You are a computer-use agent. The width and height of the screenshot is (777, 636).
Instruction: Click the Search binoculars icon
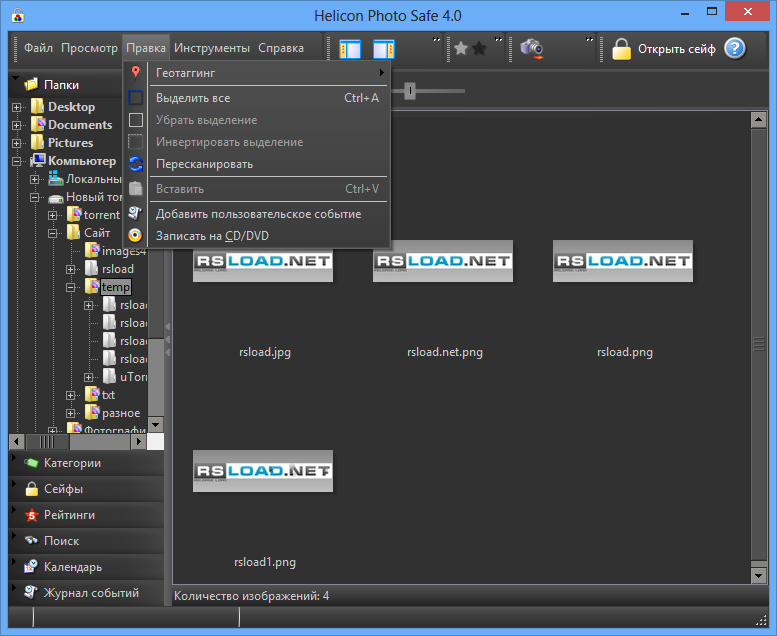point(31,541)
